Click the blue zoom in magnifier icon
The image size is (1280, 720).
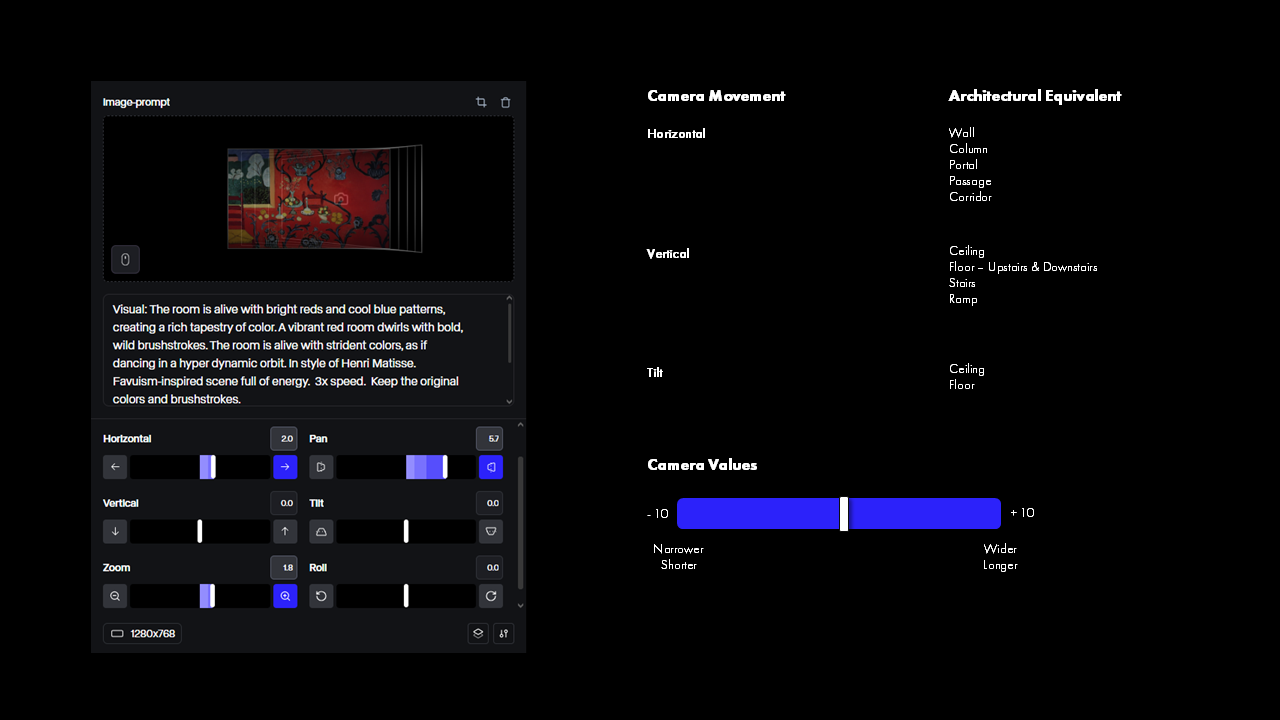coord(285,596)
